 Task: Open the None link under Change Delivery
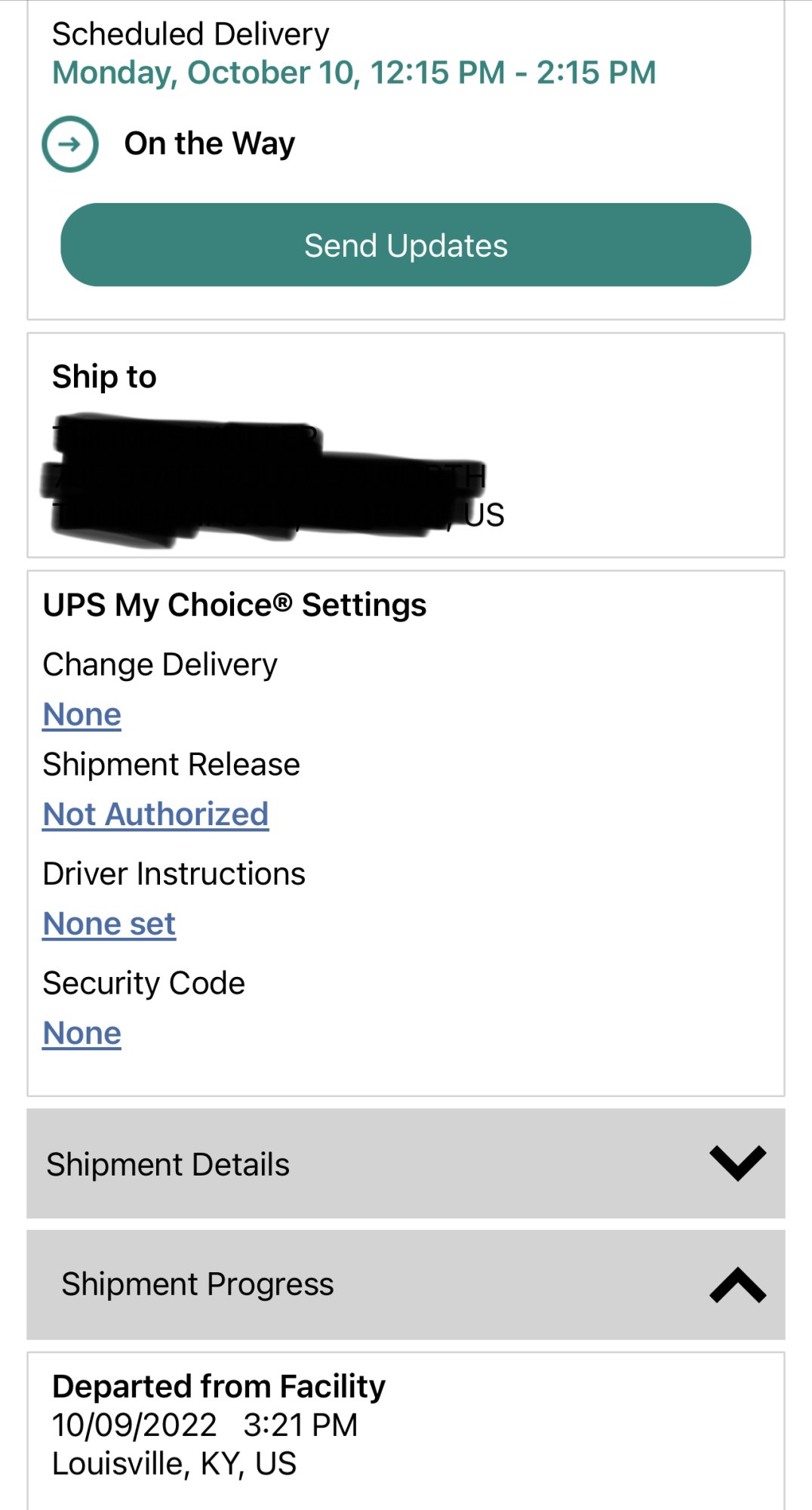[82, 714]
